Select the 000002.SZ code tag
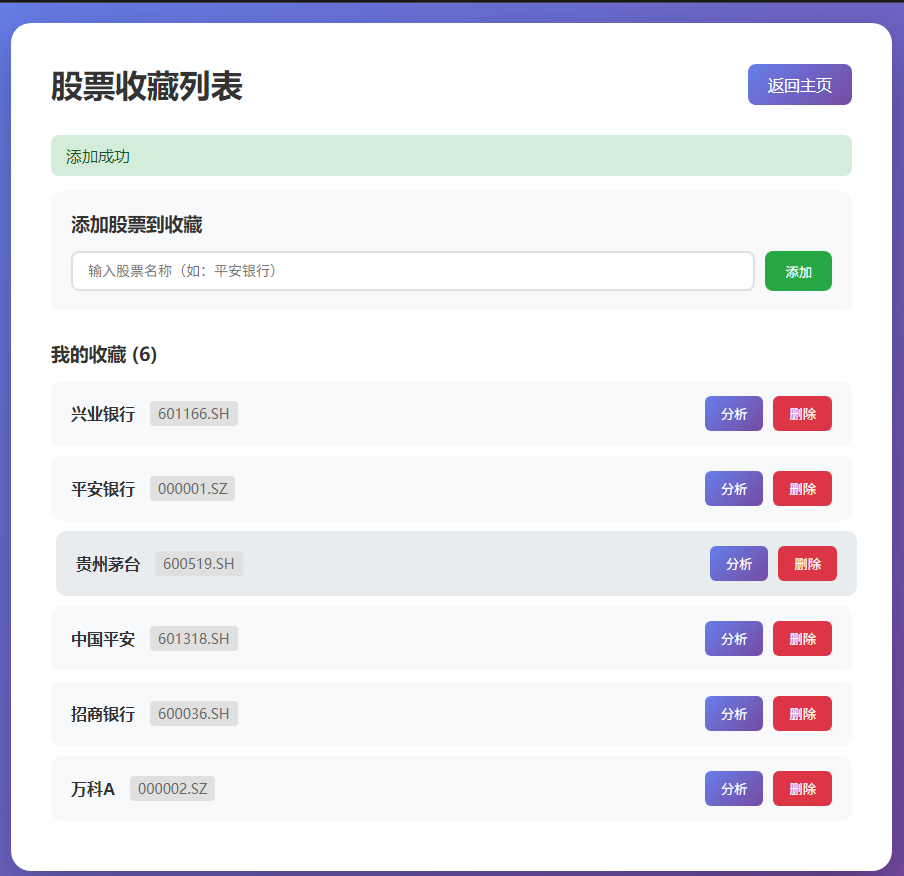 pos(172,788)
